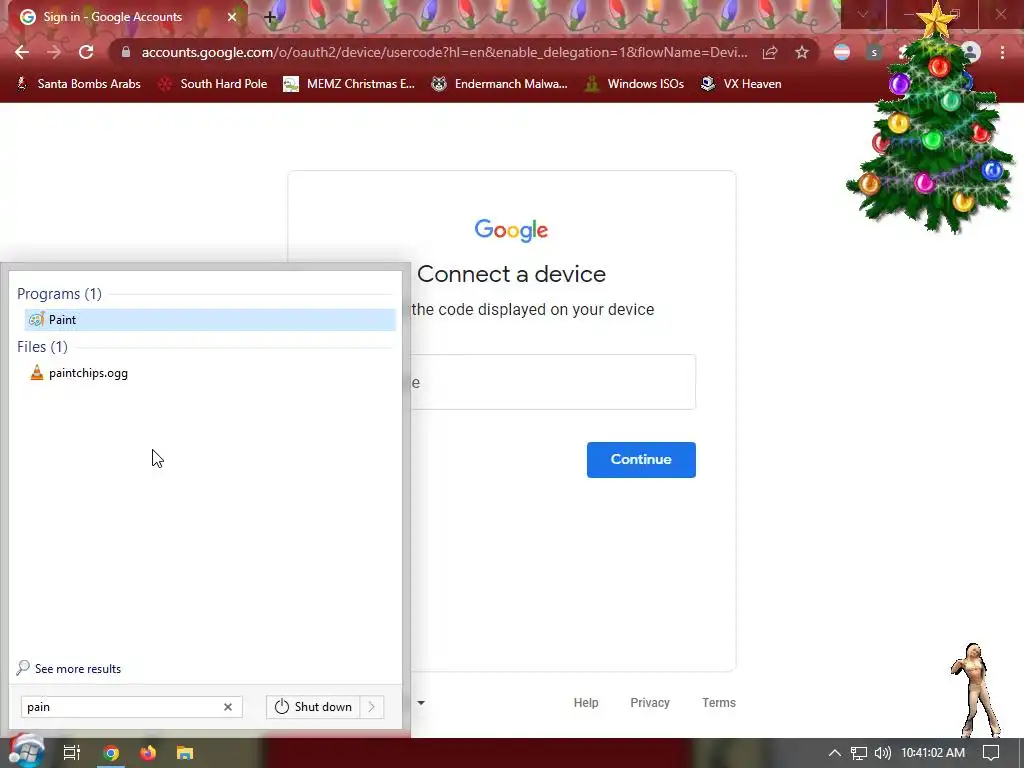The image size is (1024, 768).
Task: Click the Google logo
Action: click(x=511, y=230)
